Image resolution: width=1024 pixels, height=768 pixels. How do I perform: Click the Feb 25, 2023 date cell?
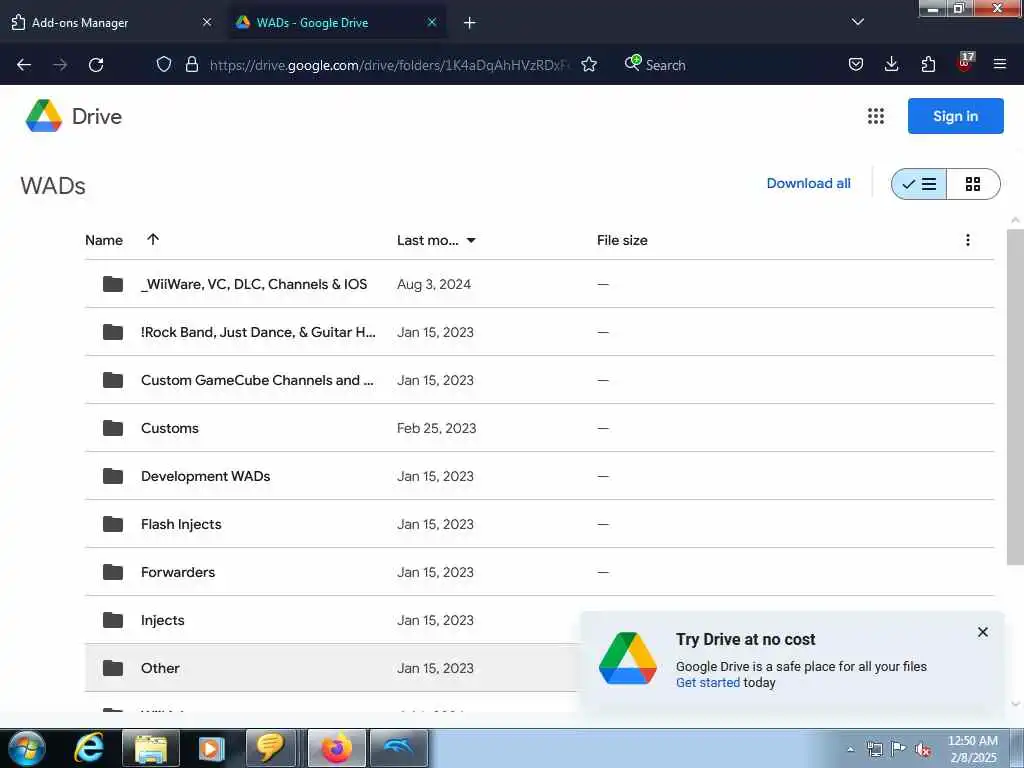436,428
